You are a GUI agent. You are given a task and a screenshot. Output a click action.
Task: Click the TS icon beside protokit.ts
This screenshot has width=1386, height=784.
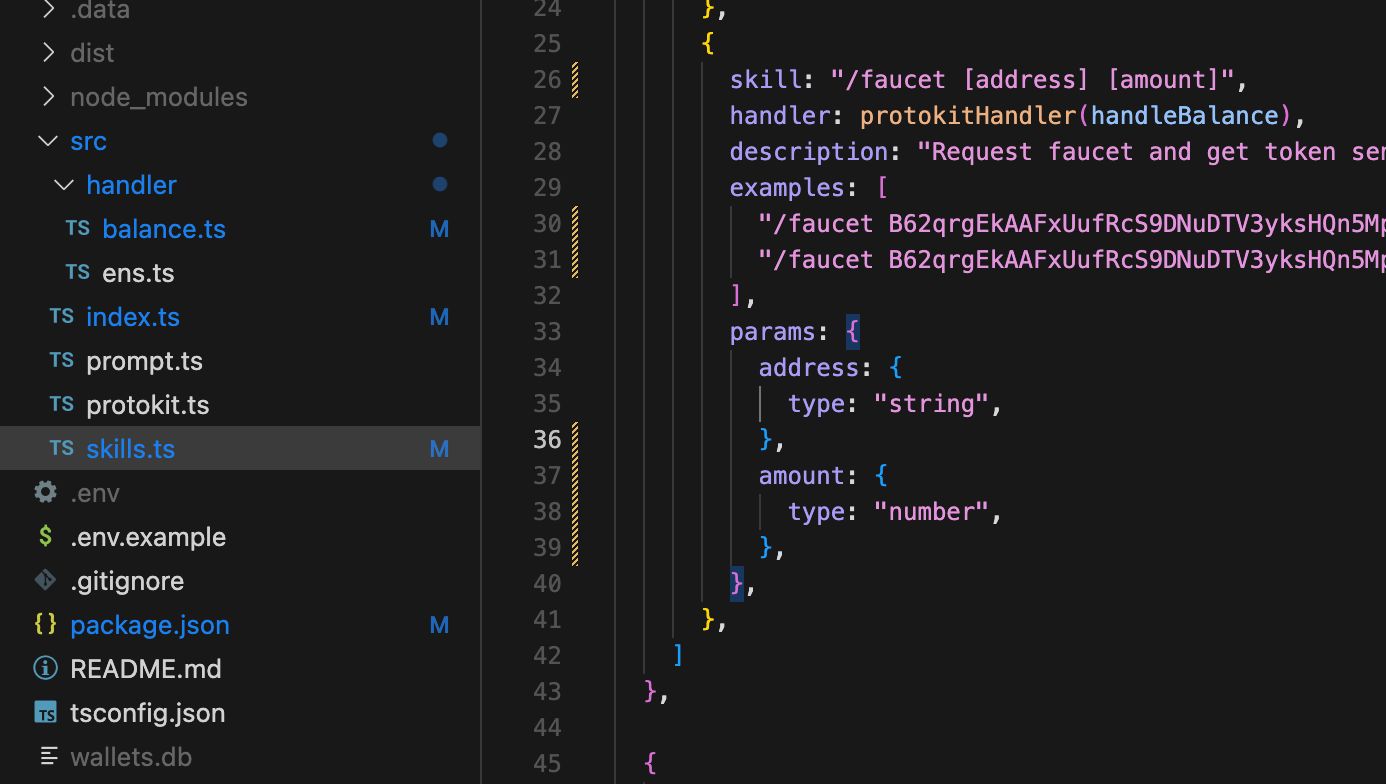[x=62, y=404]
